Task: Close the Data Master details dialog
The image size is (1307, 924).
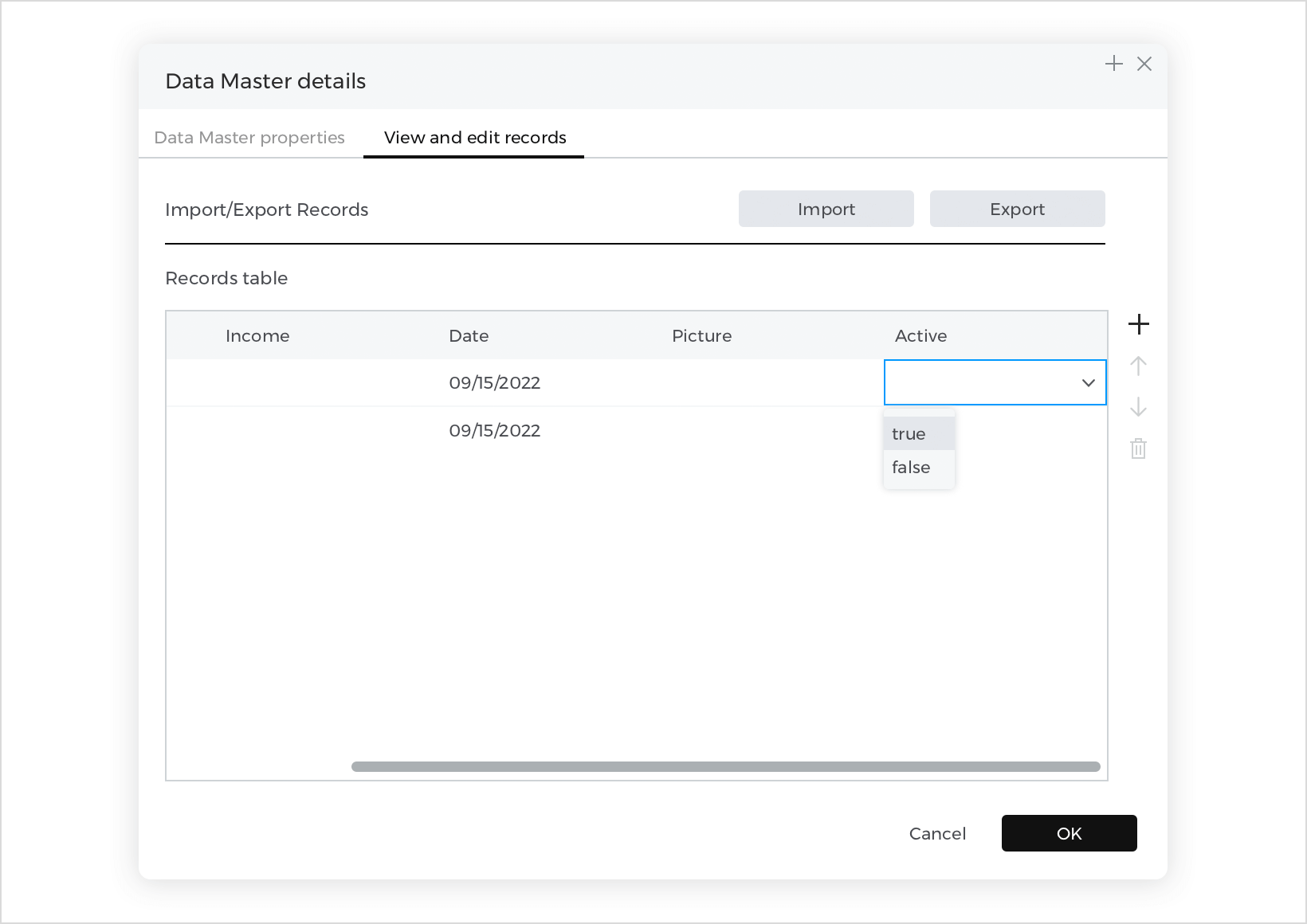Action: point(1144,64)
